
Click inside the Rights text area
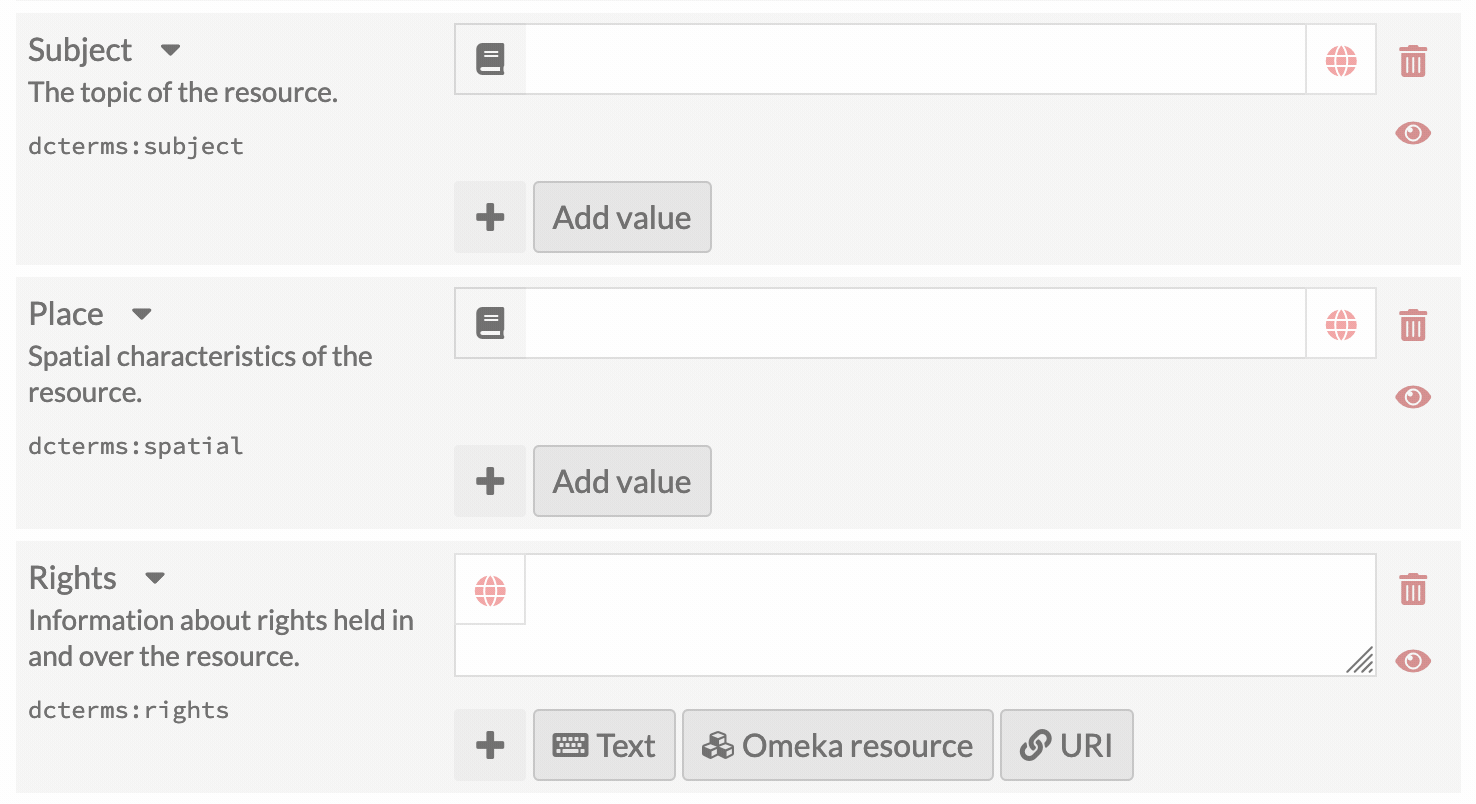940,615
